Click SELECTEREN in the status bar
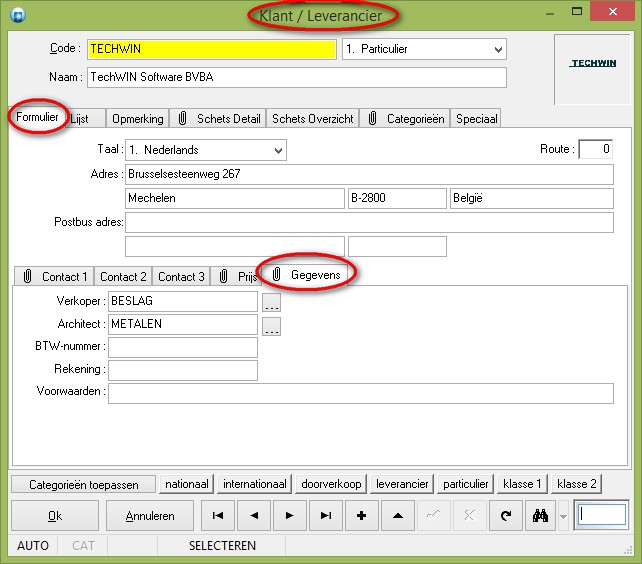 pos(222,546)
